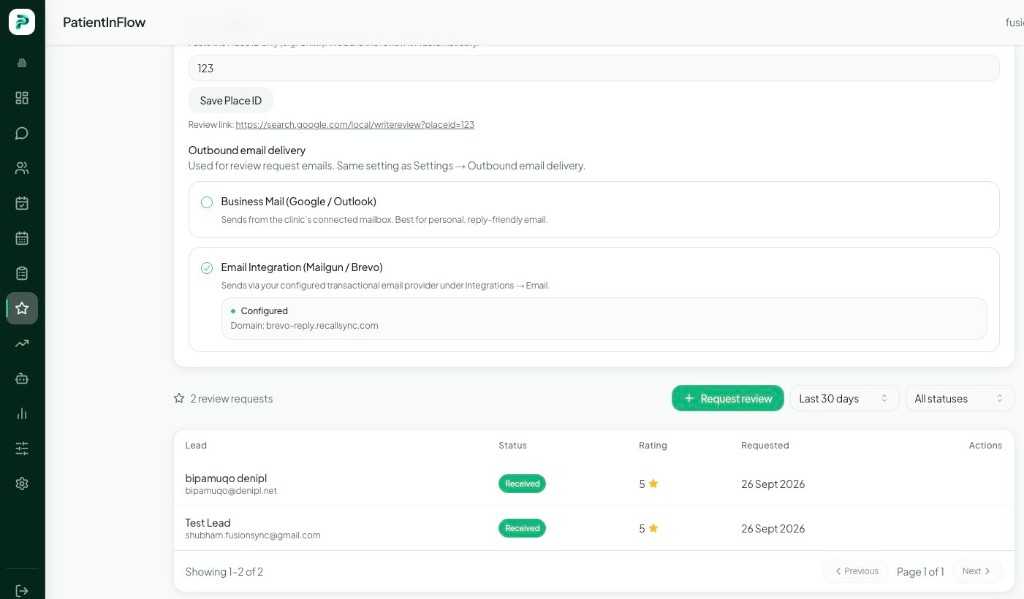Open the gear settings icon

click(22, 483)
